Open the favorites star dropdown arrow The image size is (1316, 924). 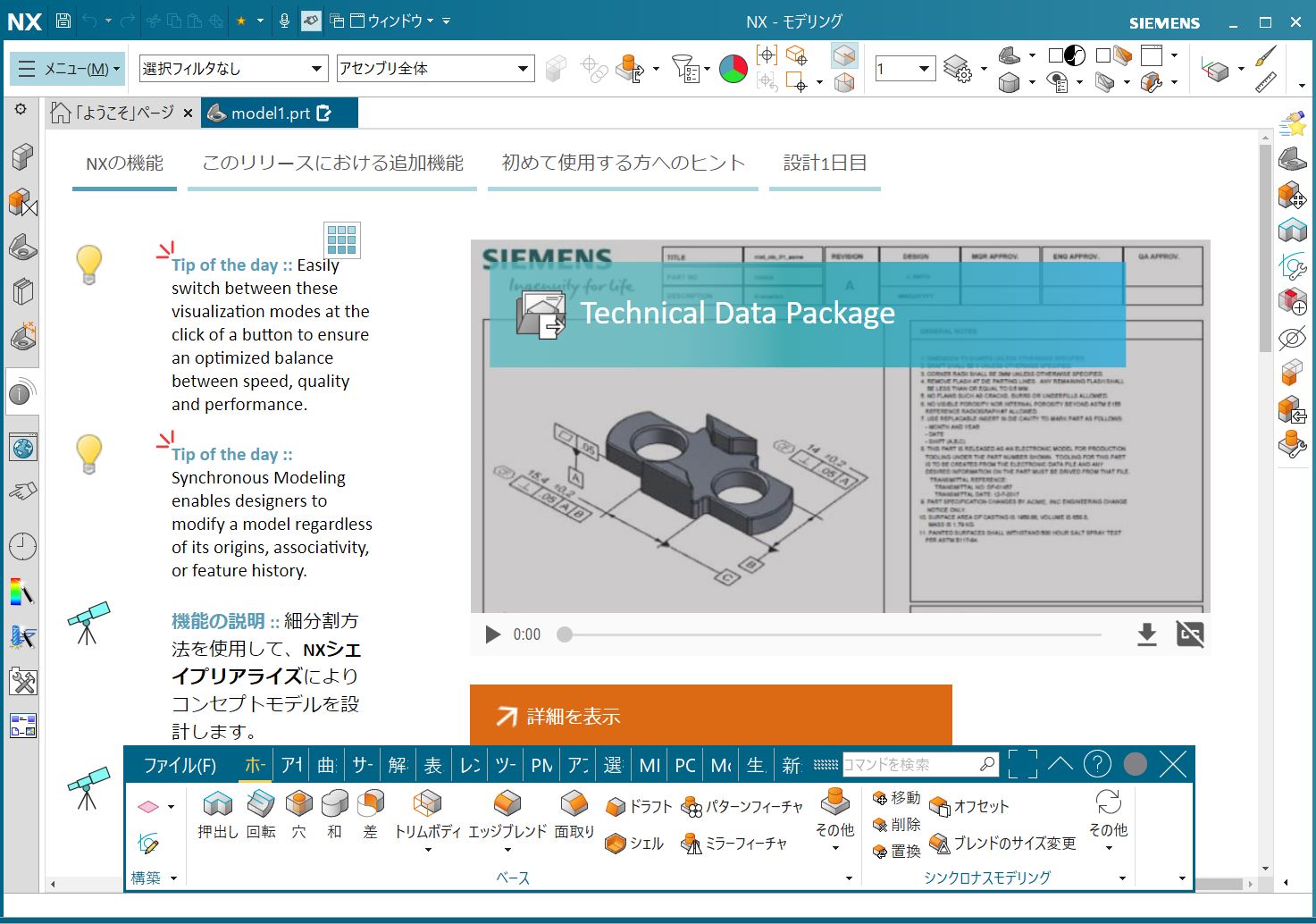click(260, 20)
